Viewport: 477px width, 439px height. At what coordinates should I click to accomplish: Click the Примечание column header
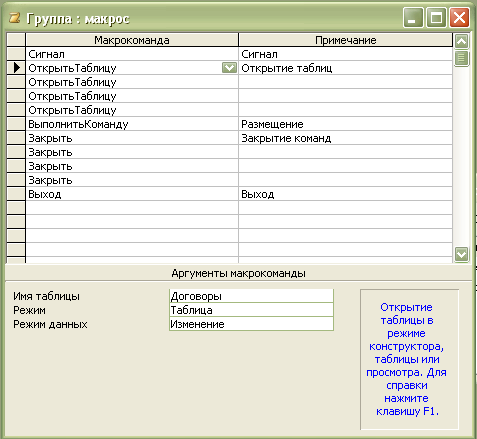(x=346, y=40)
